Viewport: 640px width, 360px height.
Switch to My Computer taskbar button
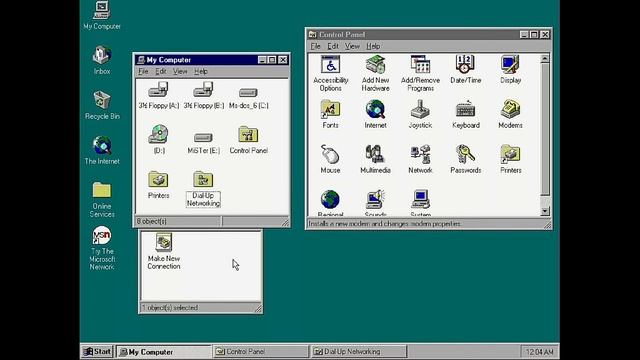[164, 351]
